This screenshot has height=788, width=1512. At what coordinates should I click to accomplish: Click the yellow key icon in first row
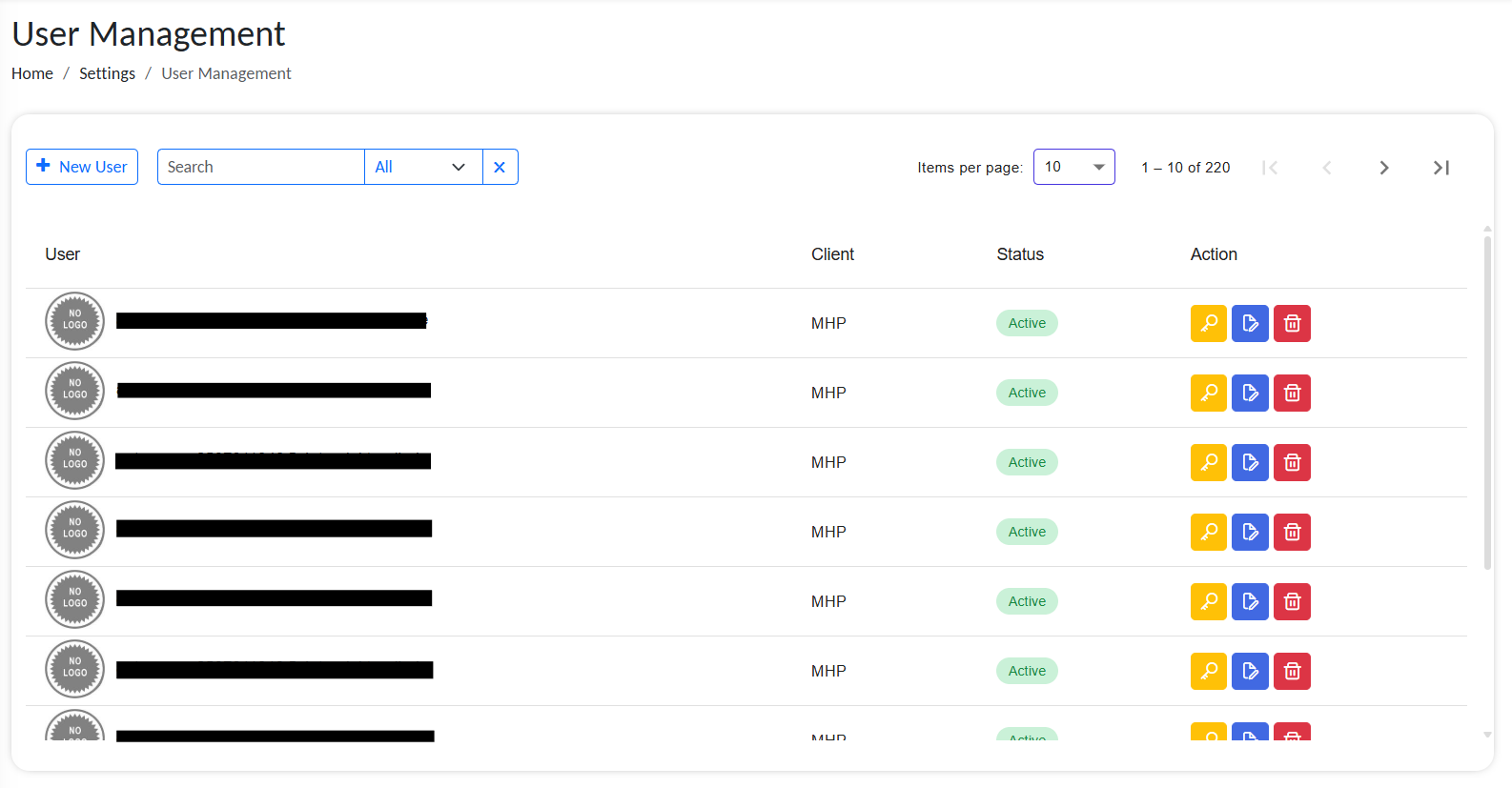point(1208,323)
